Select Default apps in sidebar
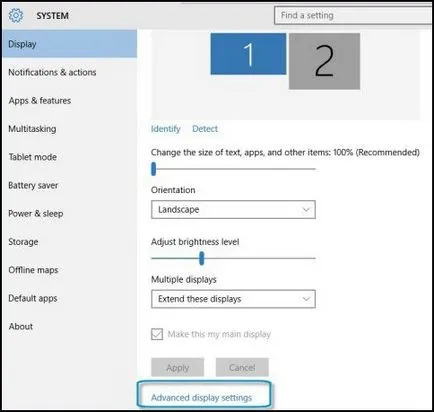 (33, 298)
